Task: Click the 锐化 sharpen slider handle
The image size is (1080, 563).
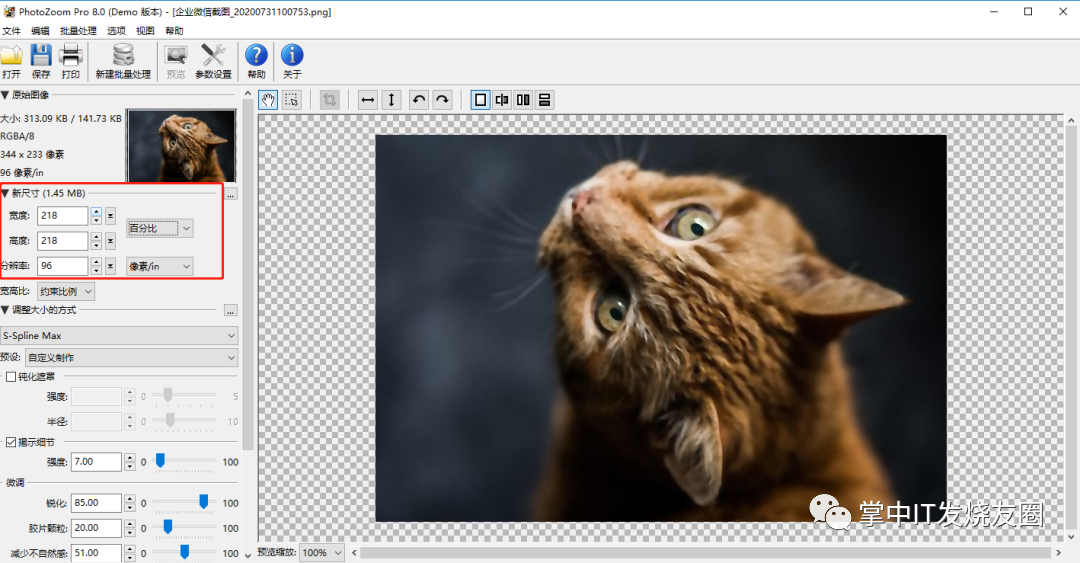Action: (204, 502)
